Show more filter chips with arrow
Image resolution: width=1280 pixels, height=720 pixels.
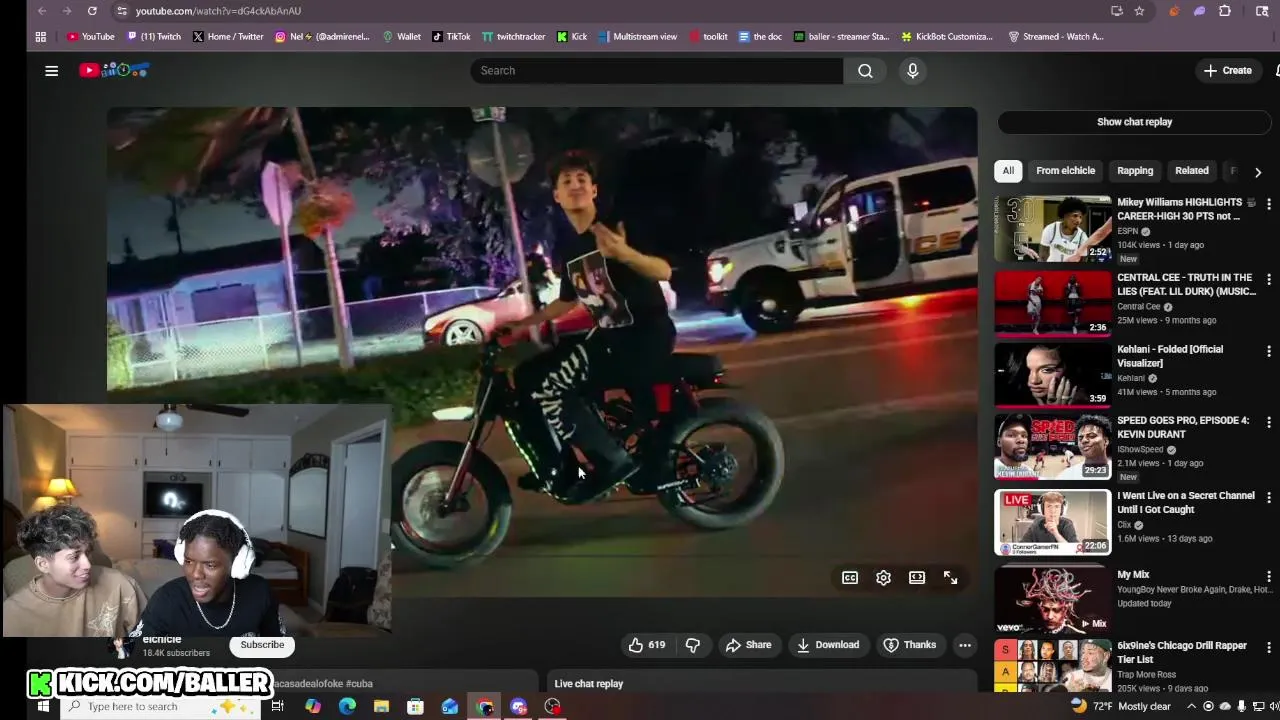1258,172
